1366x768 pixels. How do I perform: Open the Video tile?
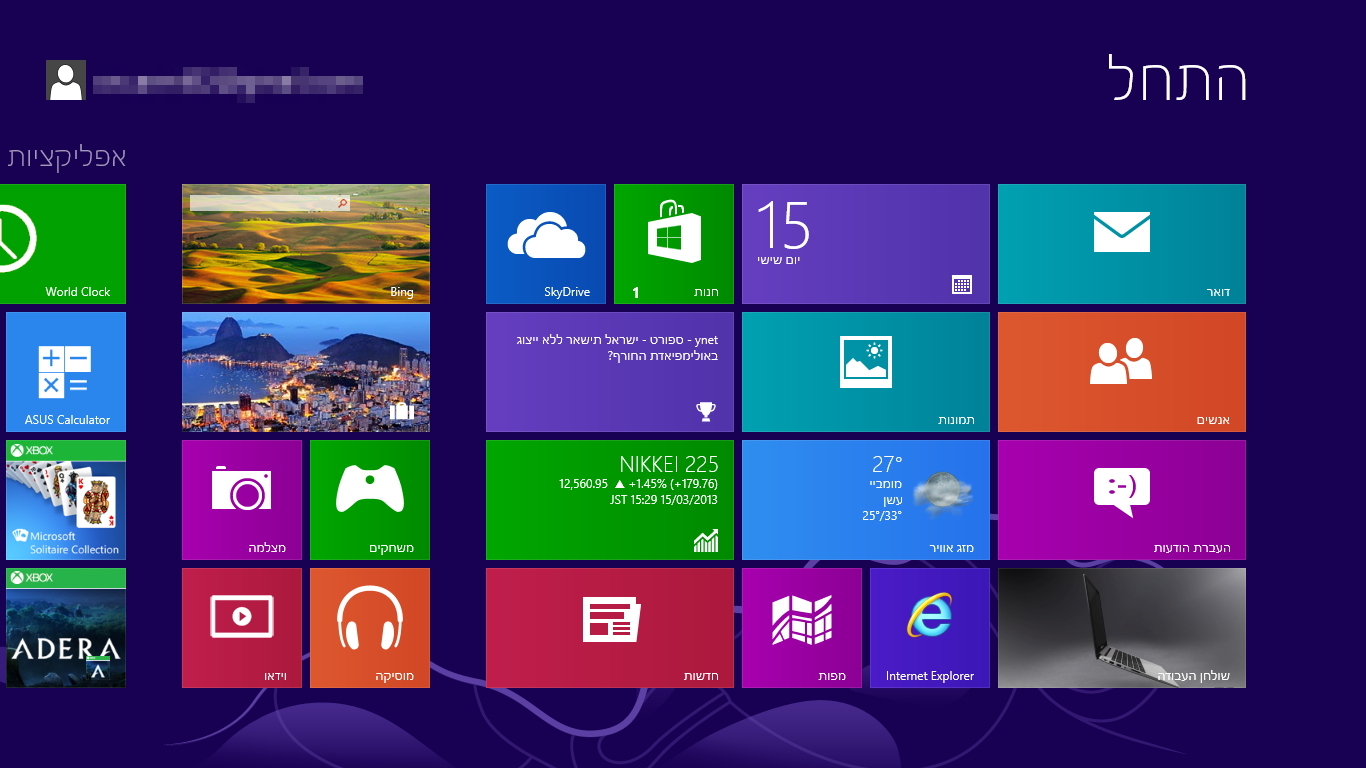coord(241,627)
